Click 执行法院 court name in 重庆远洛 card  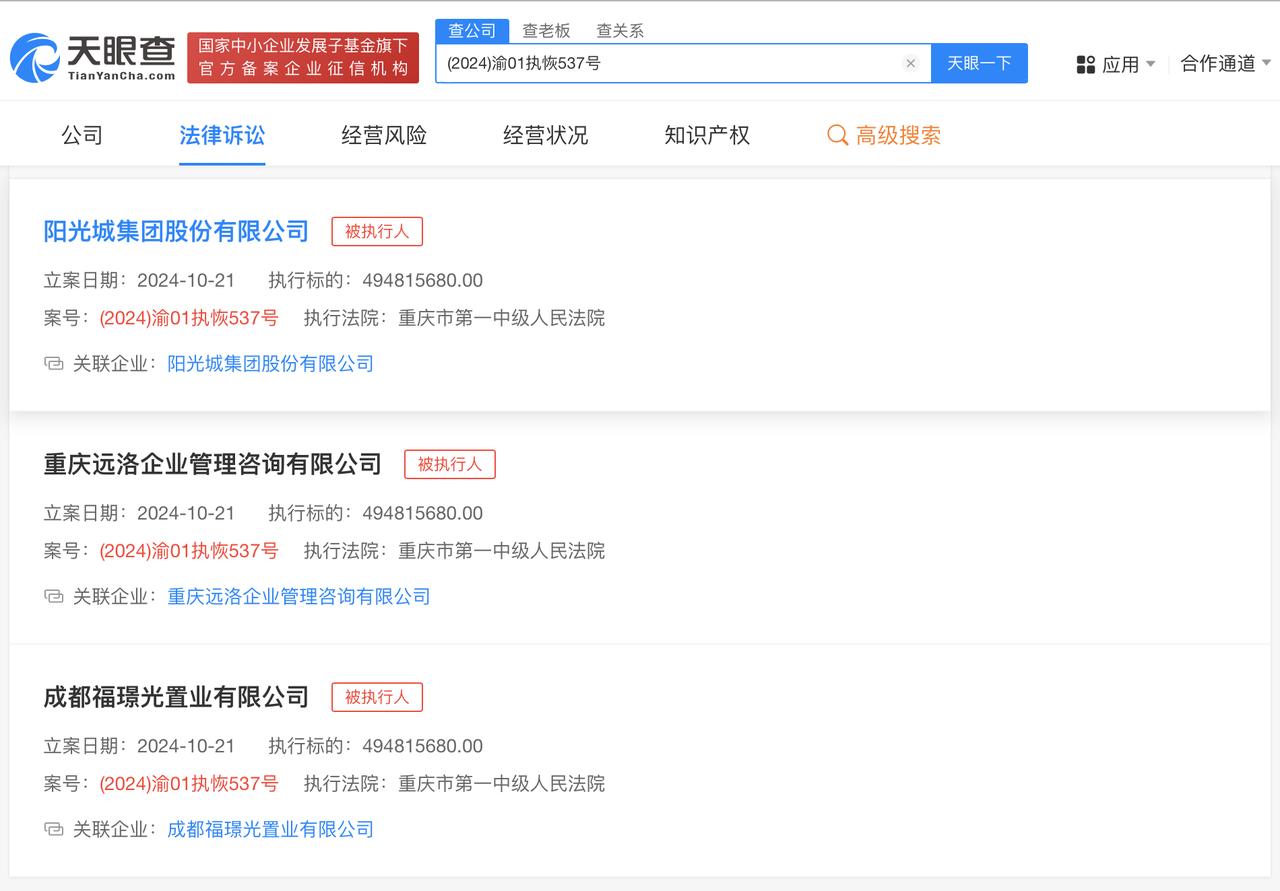(x=502, y=551)
